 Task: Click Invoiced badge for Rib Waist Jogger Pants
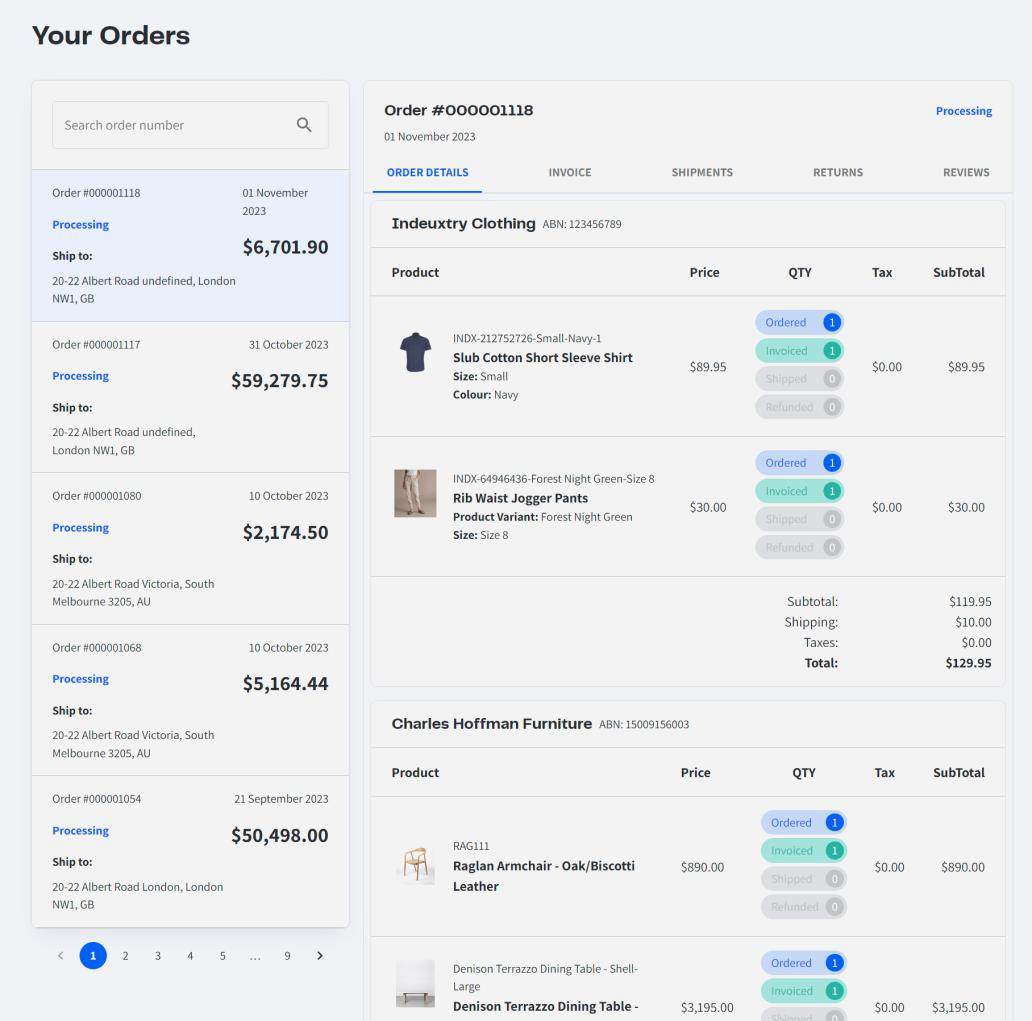pyautogui.click(x=799, y=491)
